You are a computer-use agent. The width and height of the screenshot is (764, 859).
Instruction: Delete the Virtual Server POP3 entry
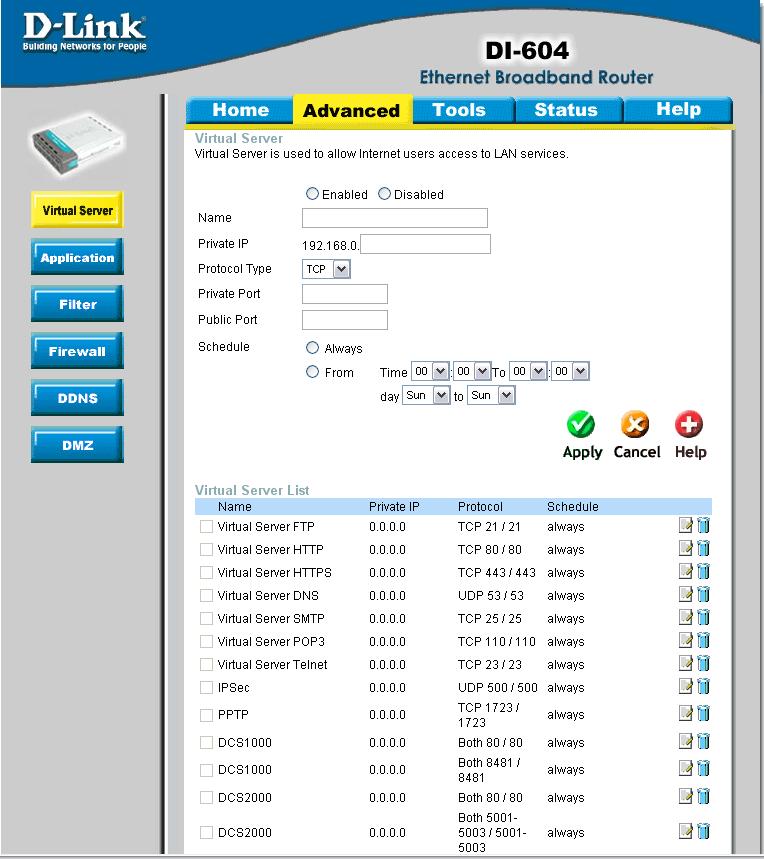(703, 640)
